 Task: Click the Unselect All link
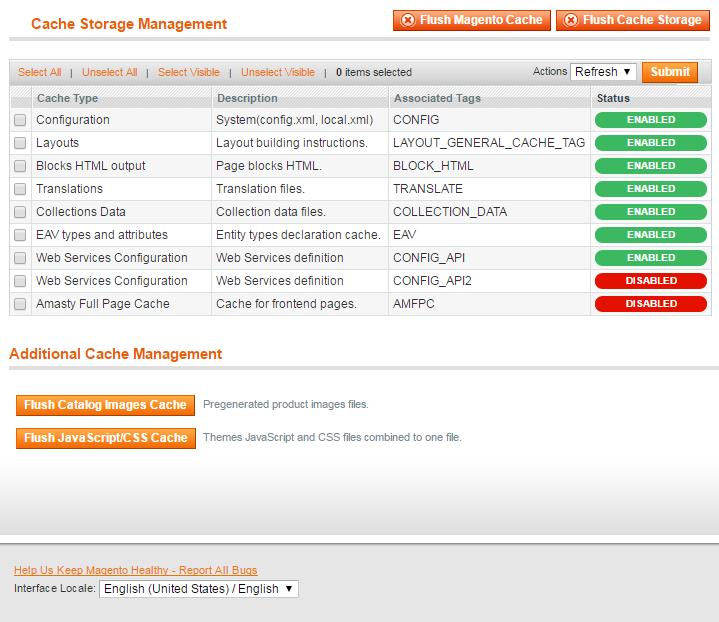tap(110, 72)
